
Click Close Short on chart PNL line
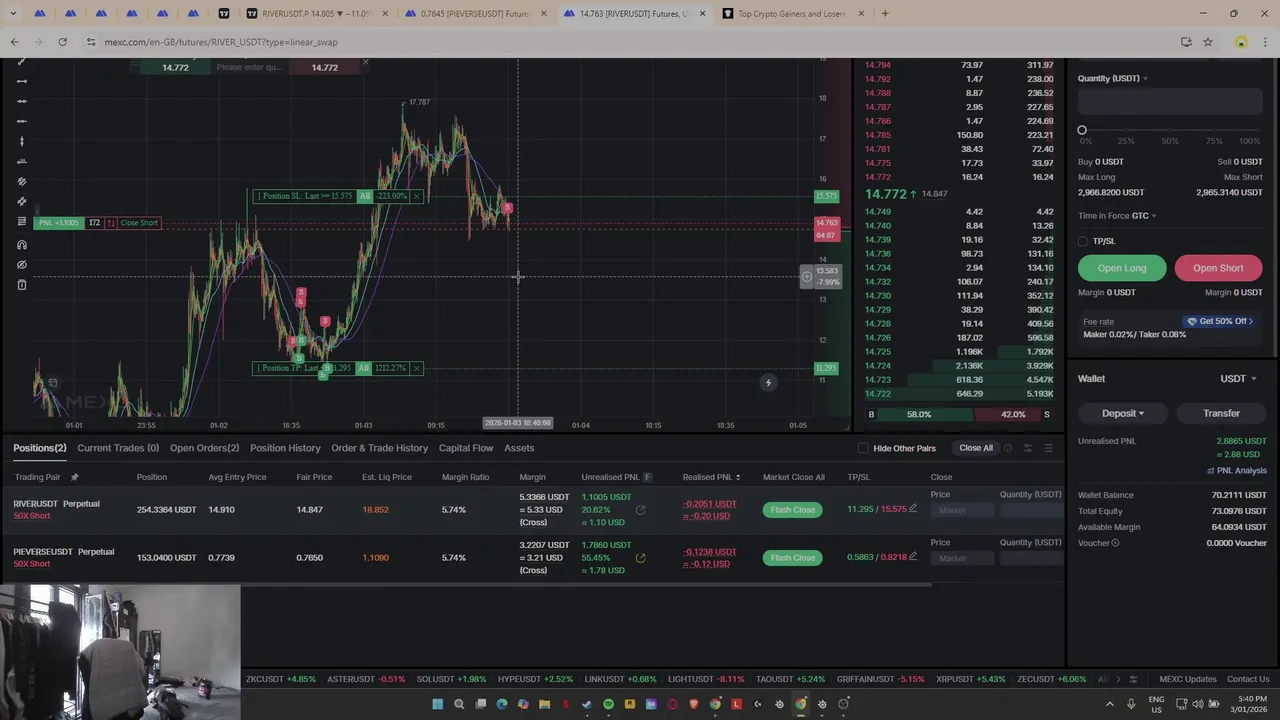(139, 223)
